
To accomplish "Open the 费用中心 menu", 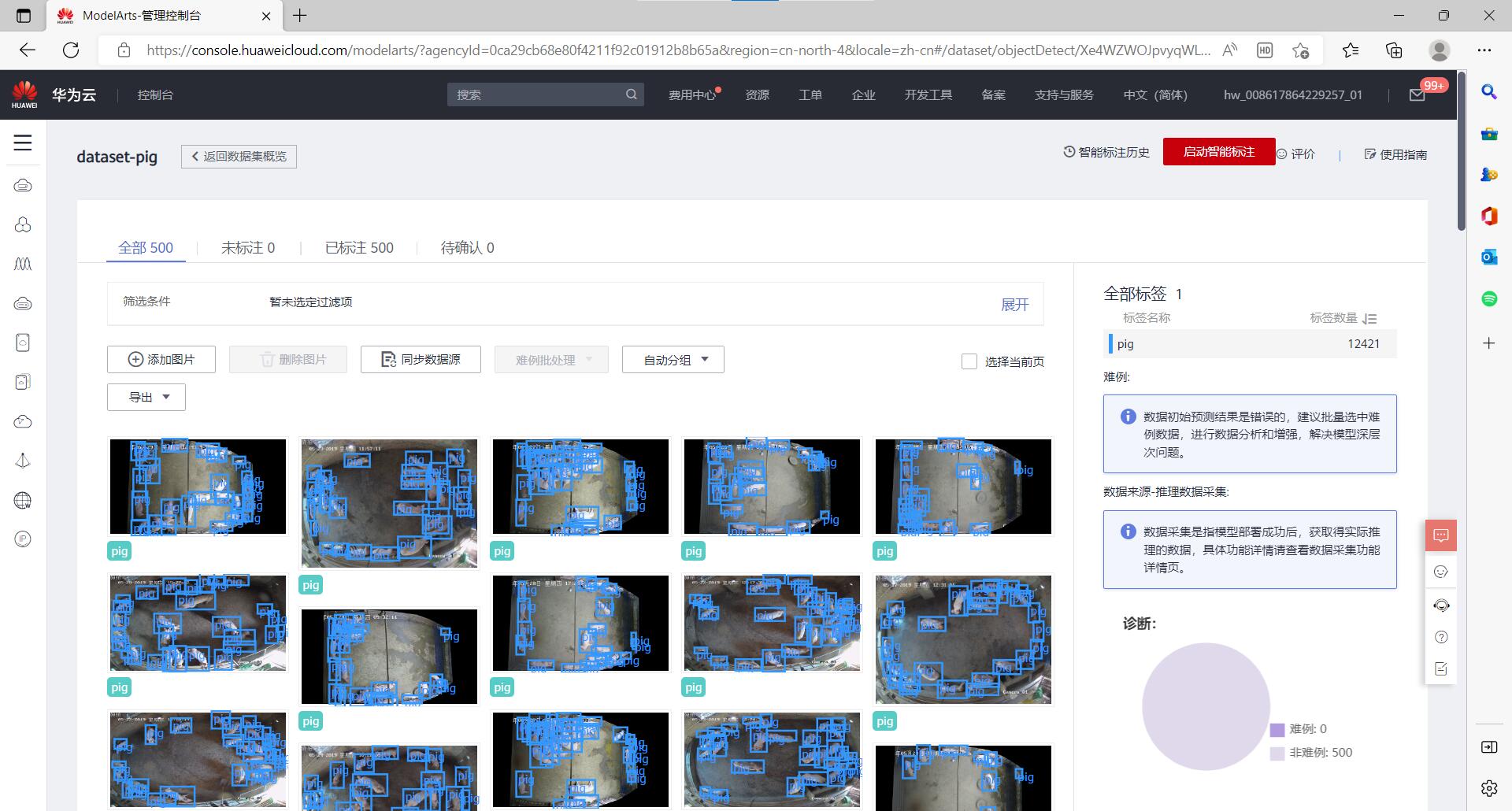I will 691,94.
